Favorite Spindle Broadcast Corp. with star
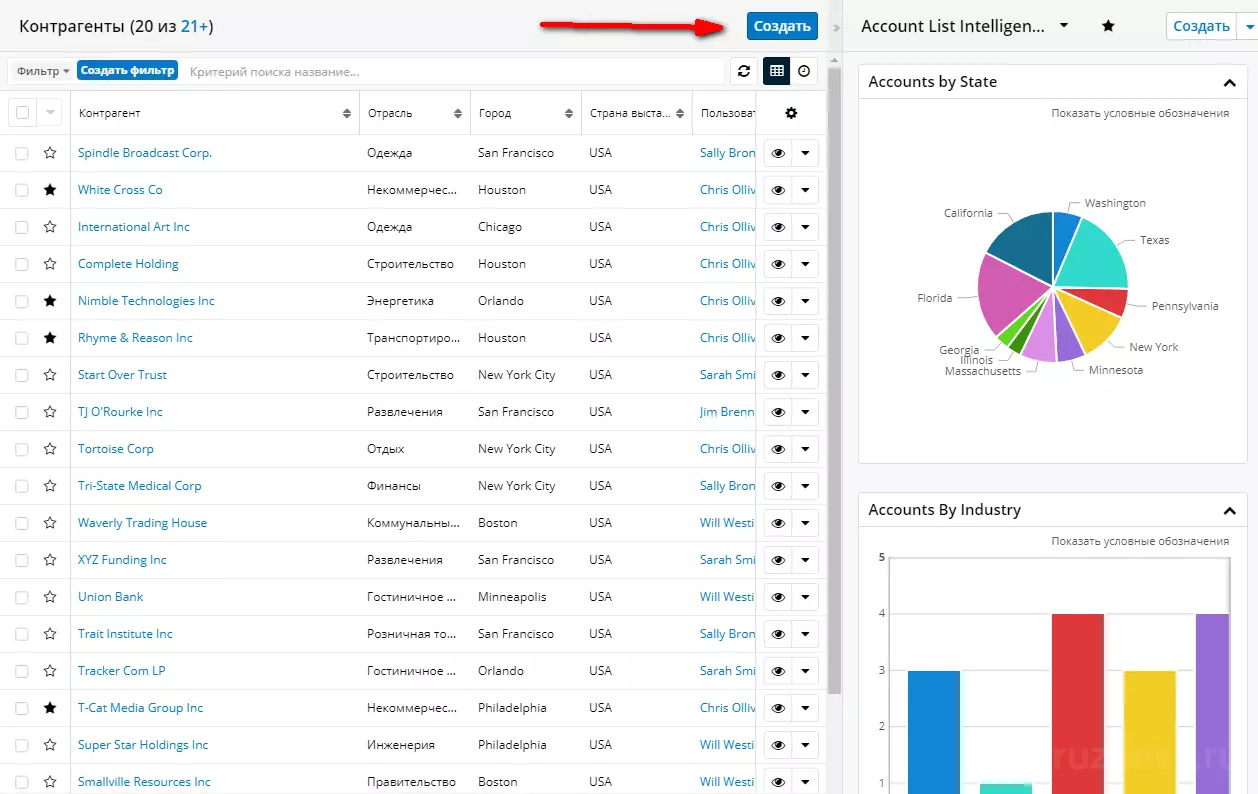 click(x=50, y=153)
